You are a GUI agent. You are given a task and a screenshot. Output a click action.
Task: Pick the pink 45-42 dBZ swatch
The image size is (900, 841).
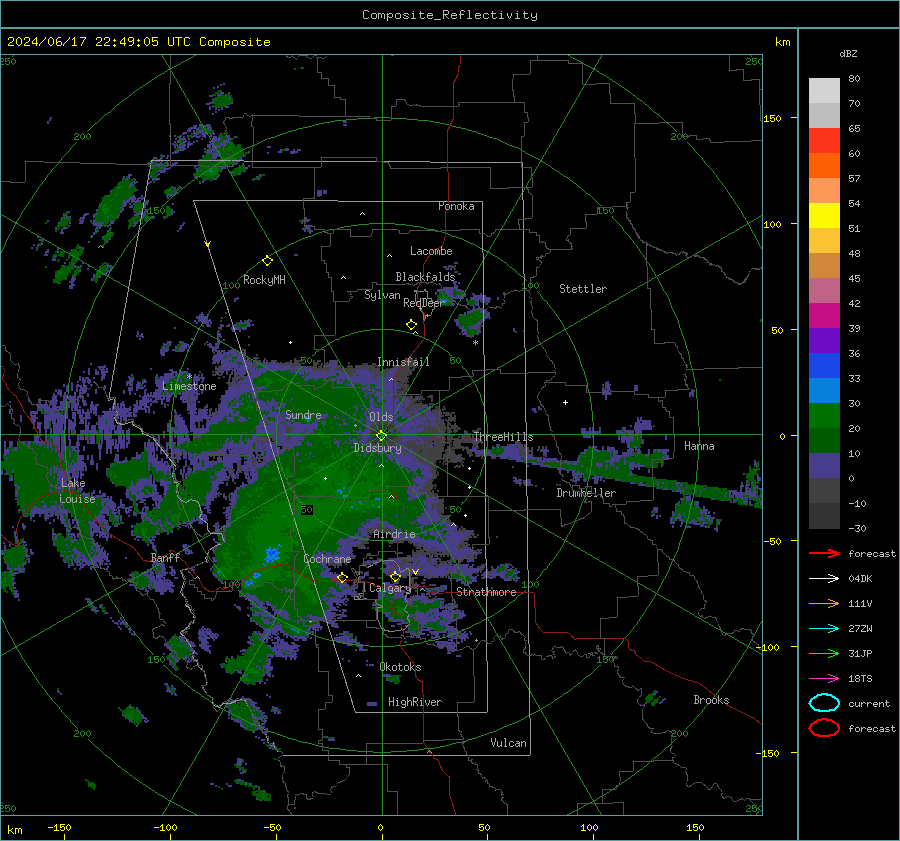[824, 291]
